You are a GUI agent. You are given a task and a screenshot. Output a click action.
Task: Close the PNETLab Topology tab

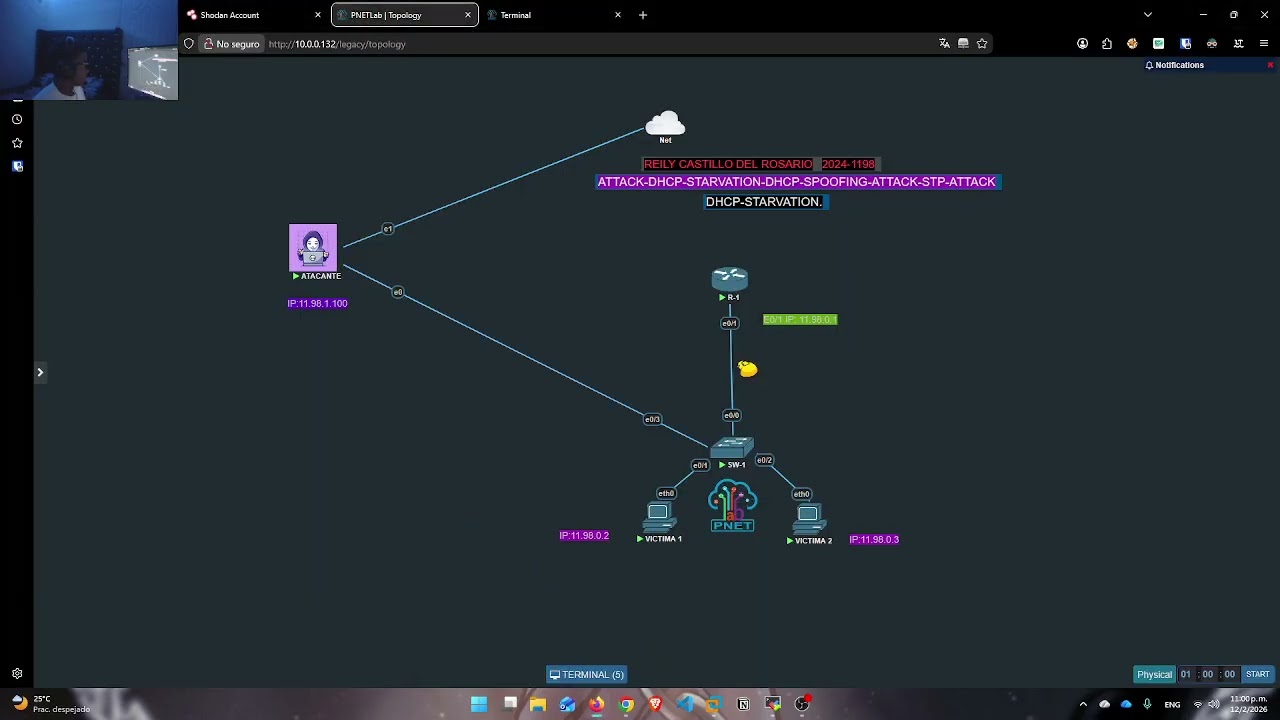[x=468, y=15]
